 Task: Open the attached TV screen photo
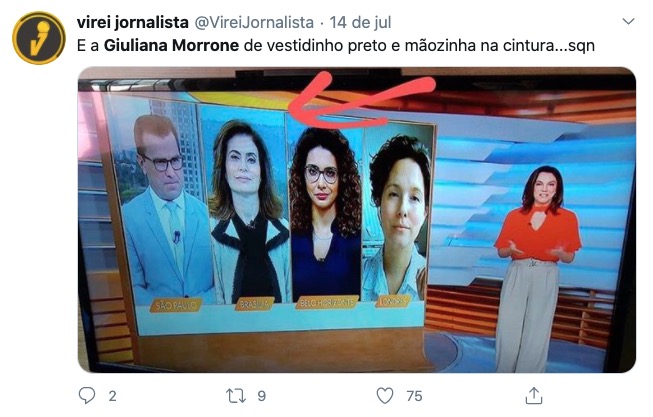[357, 220]
